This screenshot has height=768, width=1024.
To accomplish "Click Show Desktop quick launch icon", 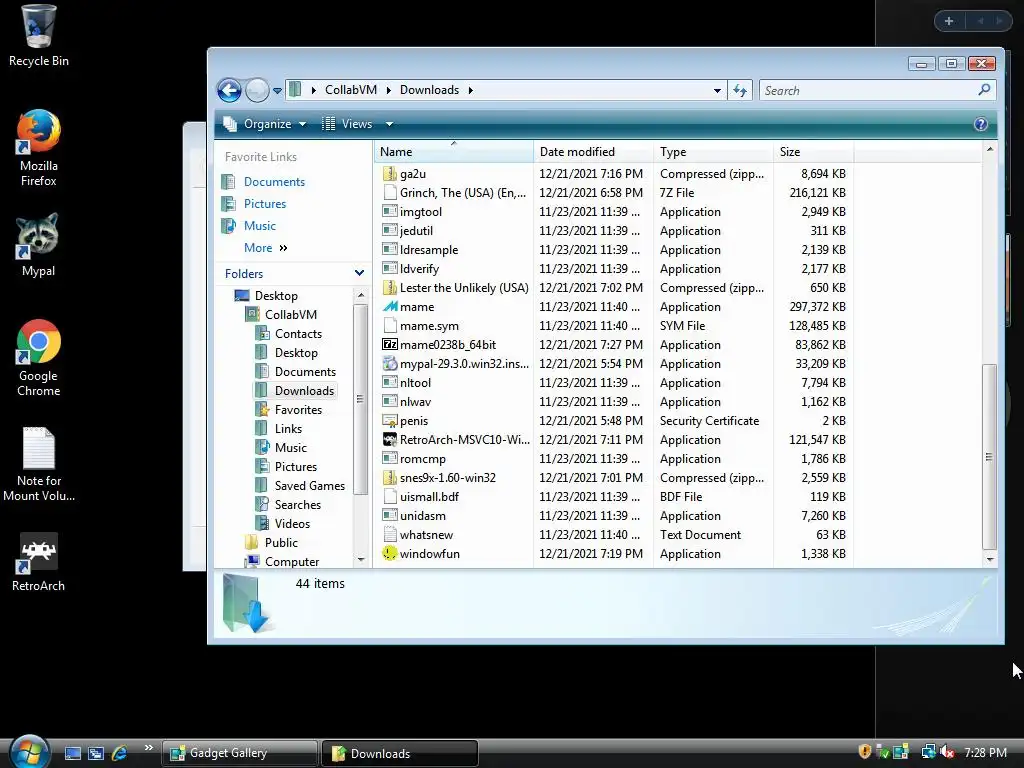I will click(x=72, y=753).
